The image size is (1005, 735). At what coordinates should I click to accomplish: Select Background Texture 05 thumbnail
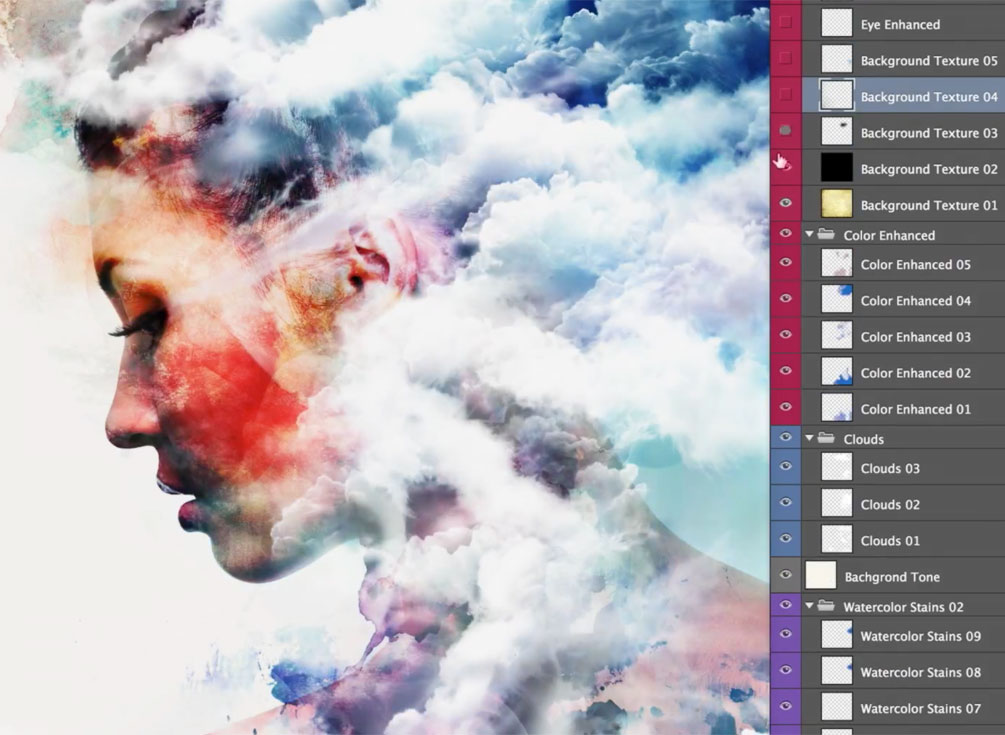click(837, 59)
